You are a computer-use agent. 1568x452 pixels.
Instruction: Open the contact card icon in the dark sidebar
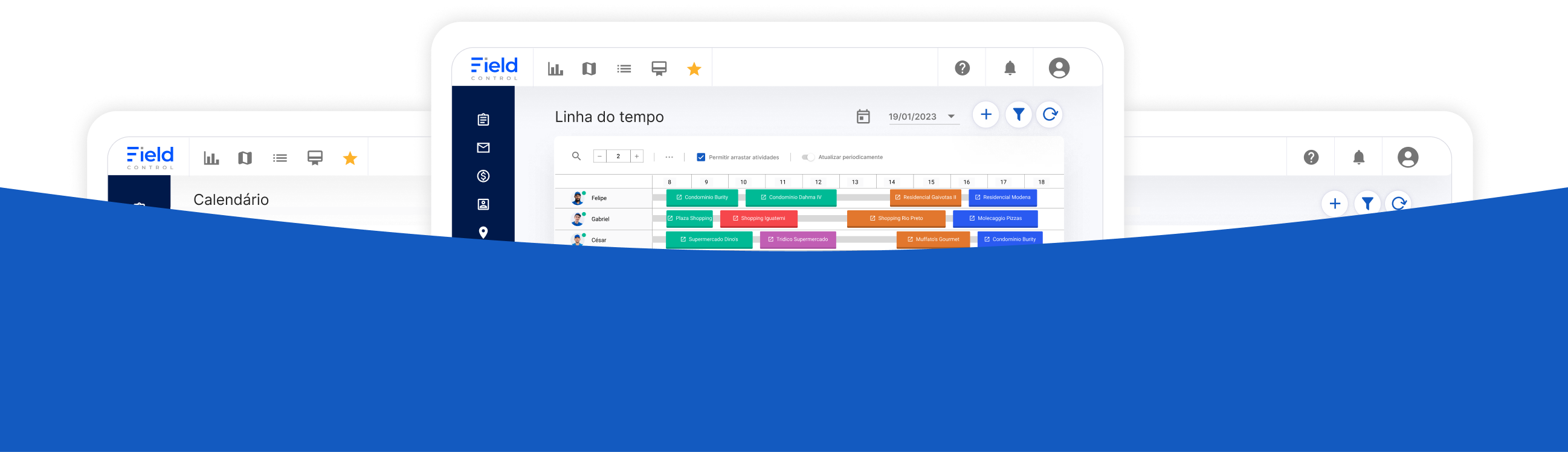click(483, 204)
